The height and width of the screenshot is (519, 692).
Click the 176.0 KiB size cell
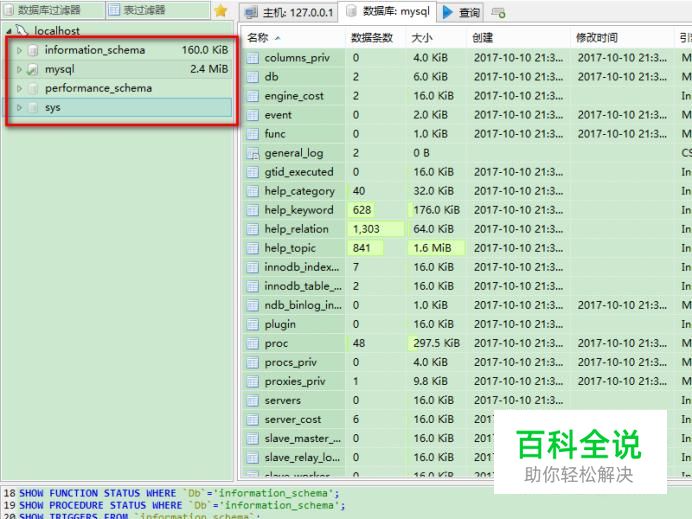(436, 210)
